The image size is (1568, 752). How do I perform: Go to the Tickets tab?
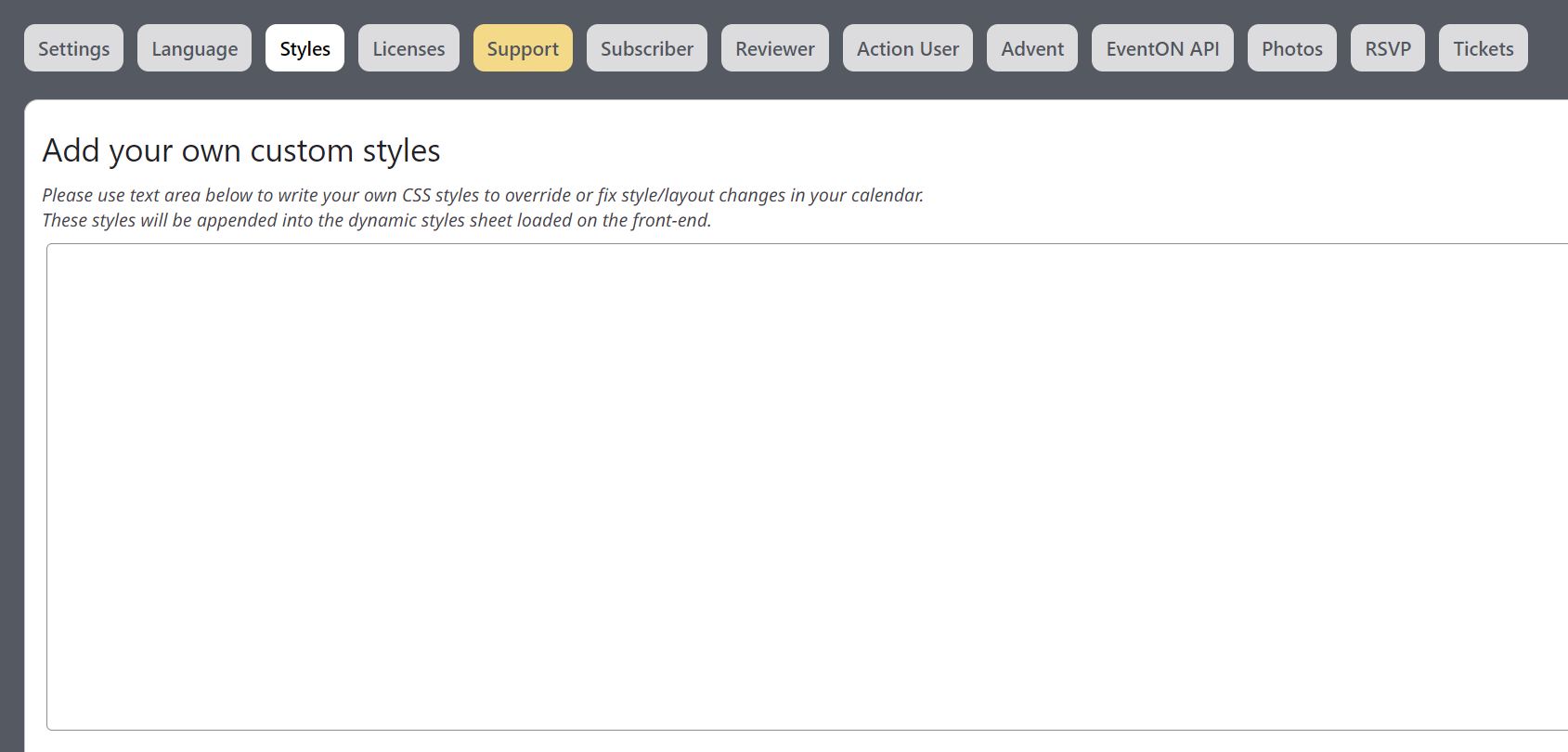click(1484, 48)
